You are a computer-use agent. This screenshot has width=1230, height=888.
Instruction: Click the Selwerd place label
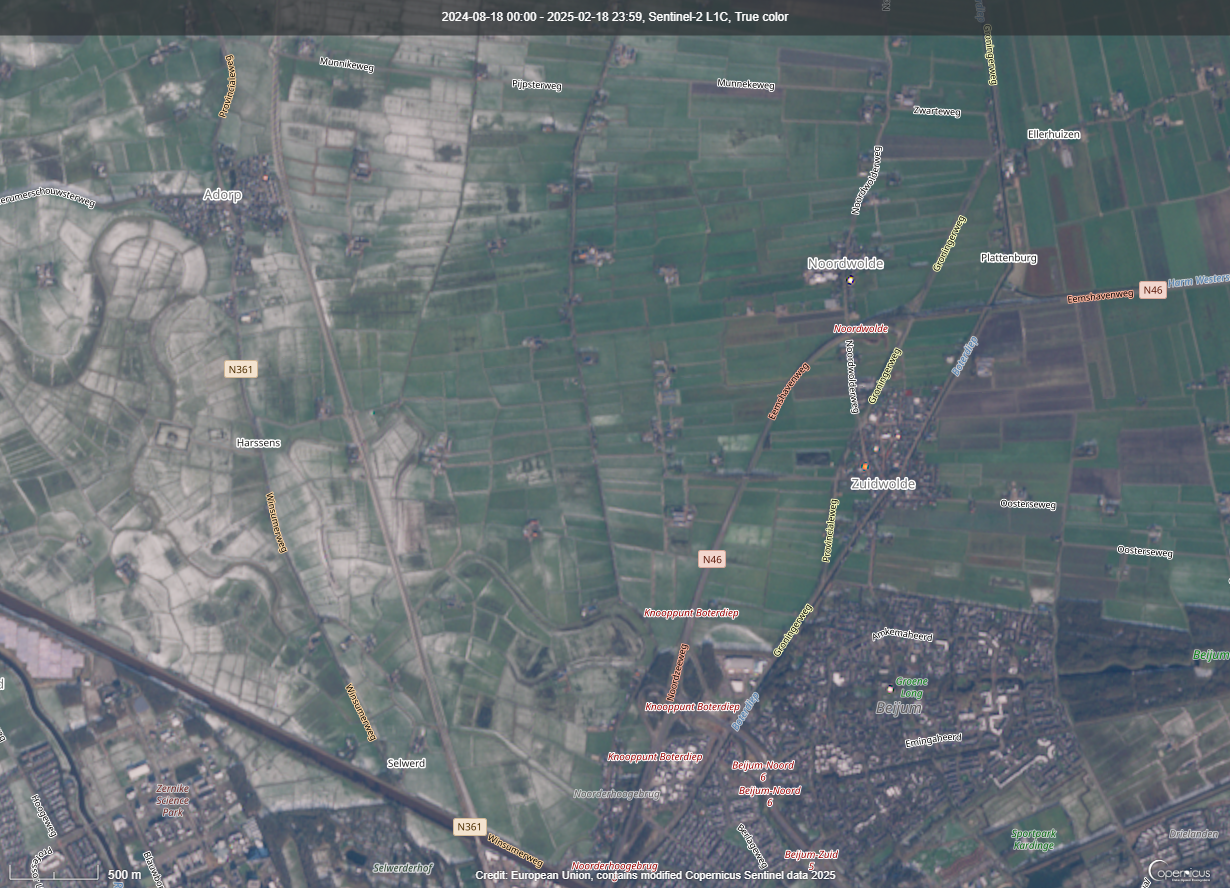point(406,763)
